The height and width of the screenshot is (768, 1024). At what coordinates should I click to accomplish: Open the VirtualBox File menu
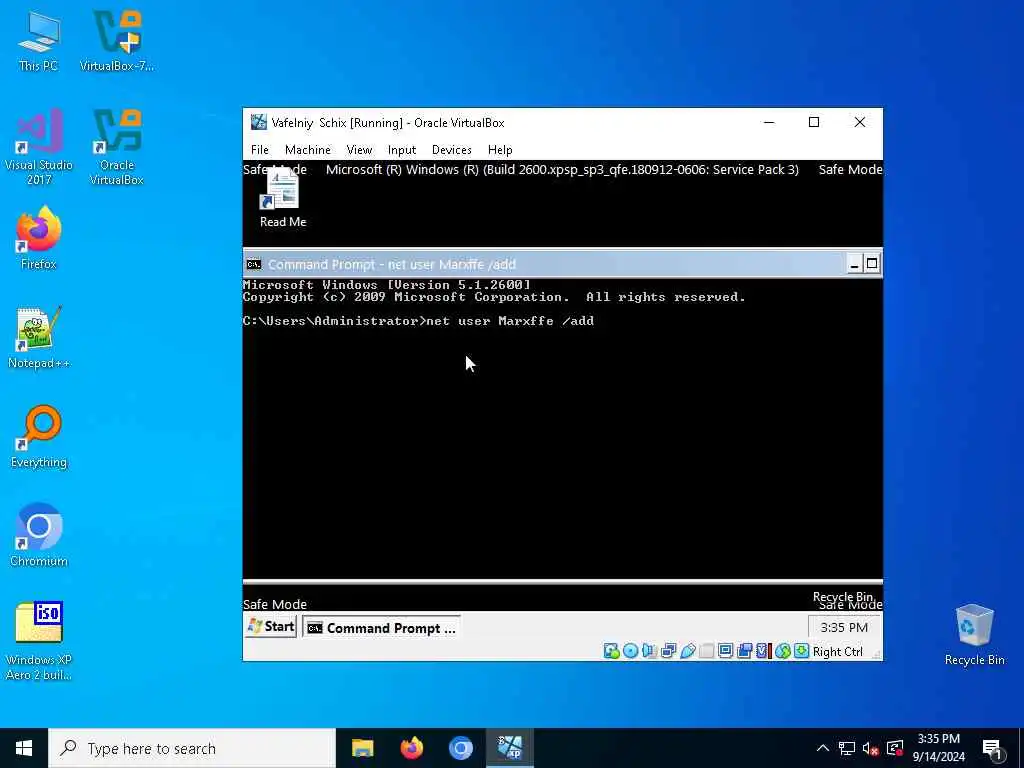(x=259, y=150)
